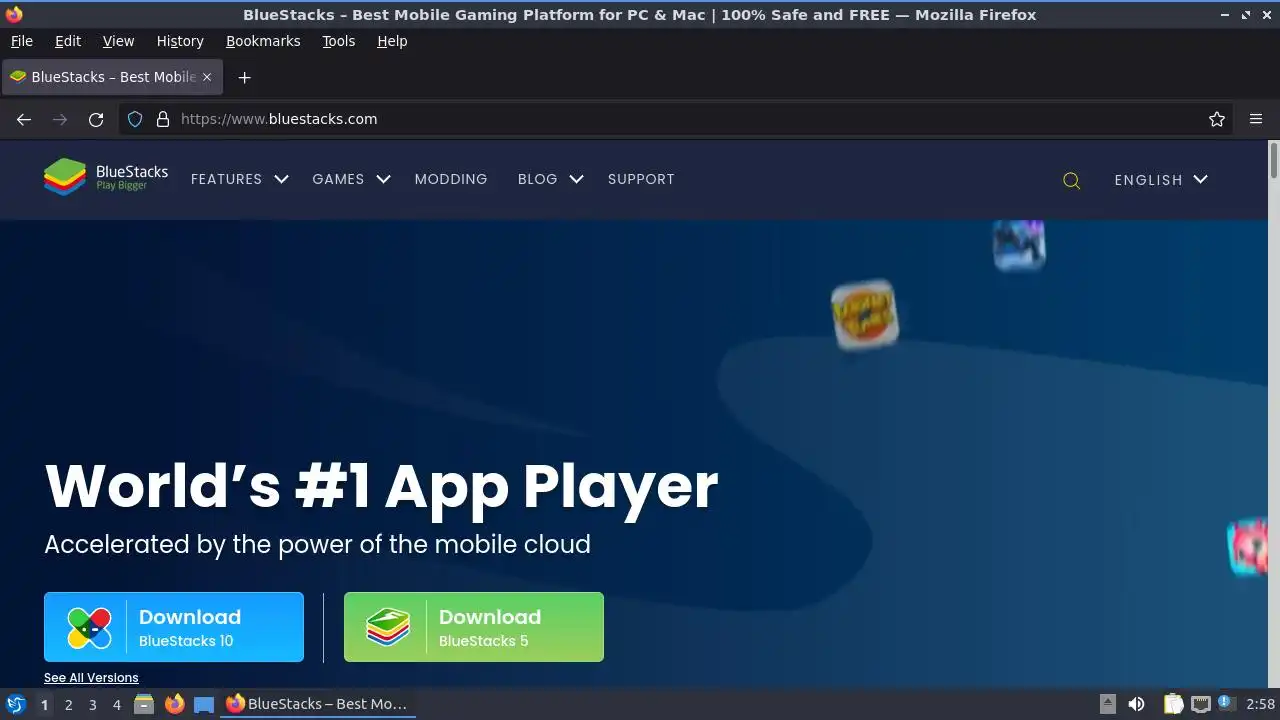The width and height of the screenshot is (1280, 720).
Task: Open the Firefox hamburger application menu
Action: 1256,119
